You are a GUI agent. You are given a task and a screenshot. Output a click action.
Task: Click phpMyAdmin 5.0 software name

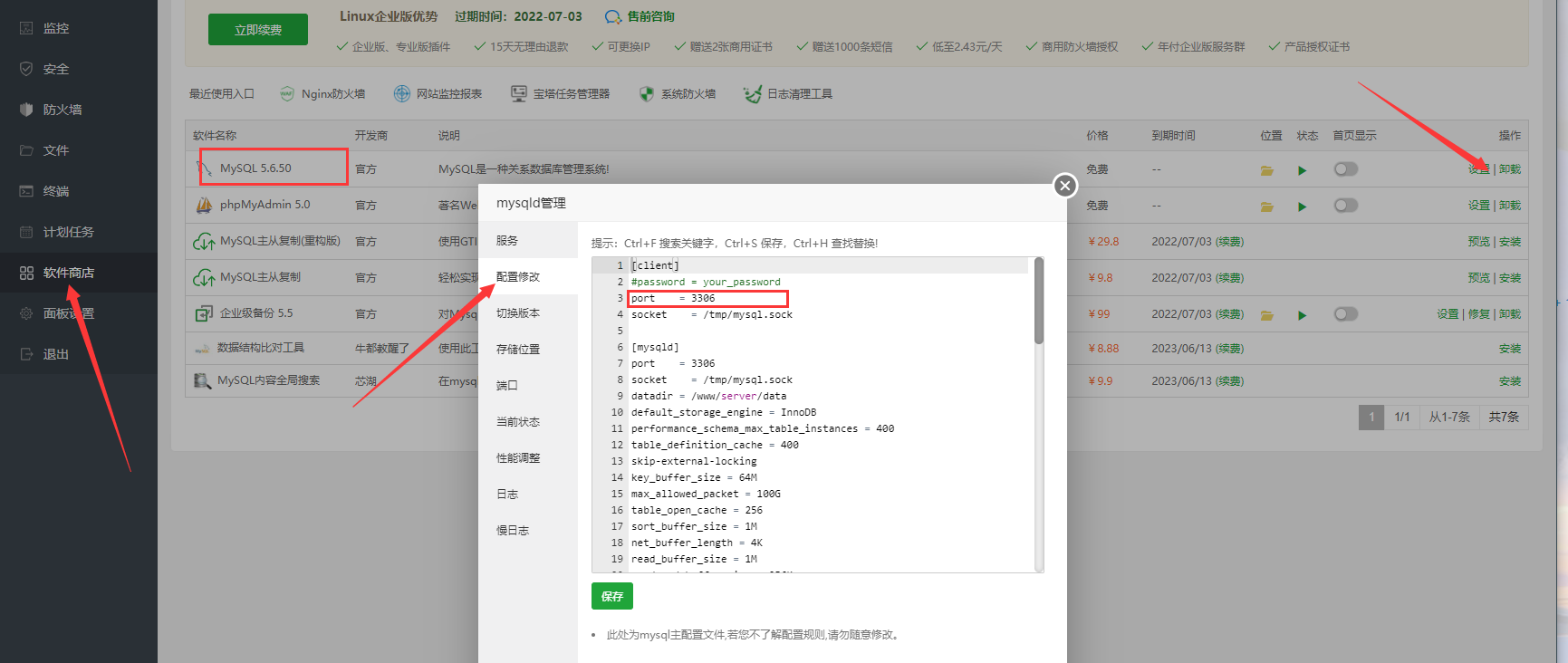(x=265, y=205)
